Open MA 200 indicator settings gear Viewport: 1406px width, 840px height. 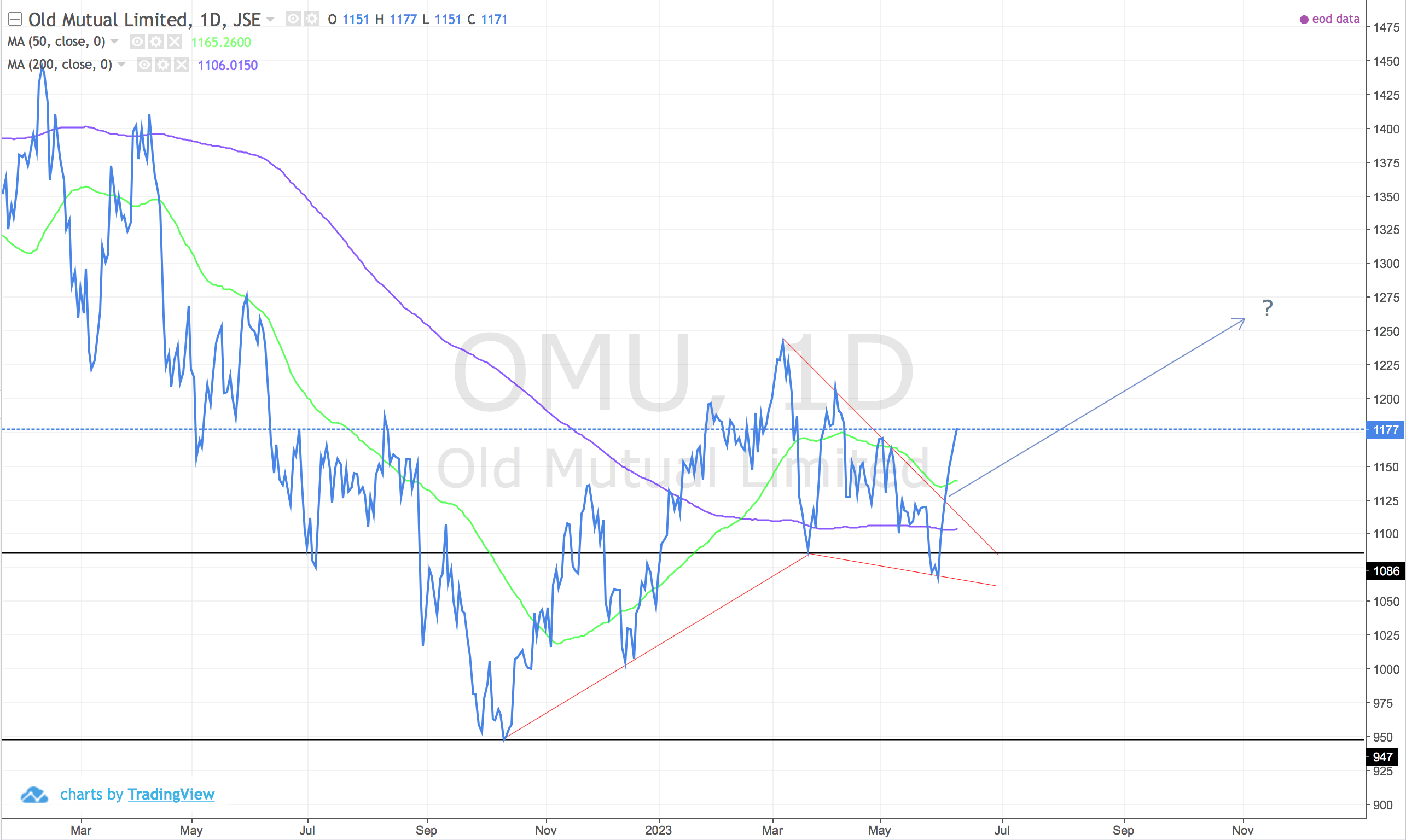pyautogui.click(x=163, y=65)
